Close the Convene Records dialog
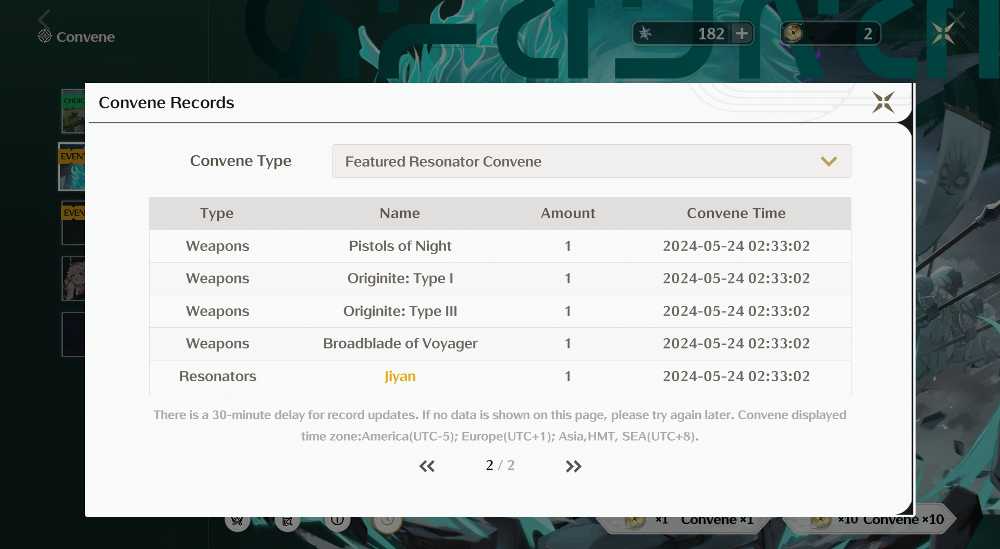The width and height of the screenshot is (1000, 549). 883,102
